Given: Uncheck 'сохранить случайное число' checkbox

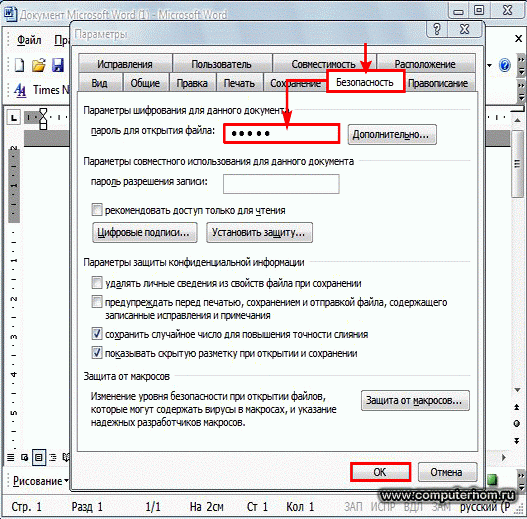Looking at the screenshot, I should [97, 334].
